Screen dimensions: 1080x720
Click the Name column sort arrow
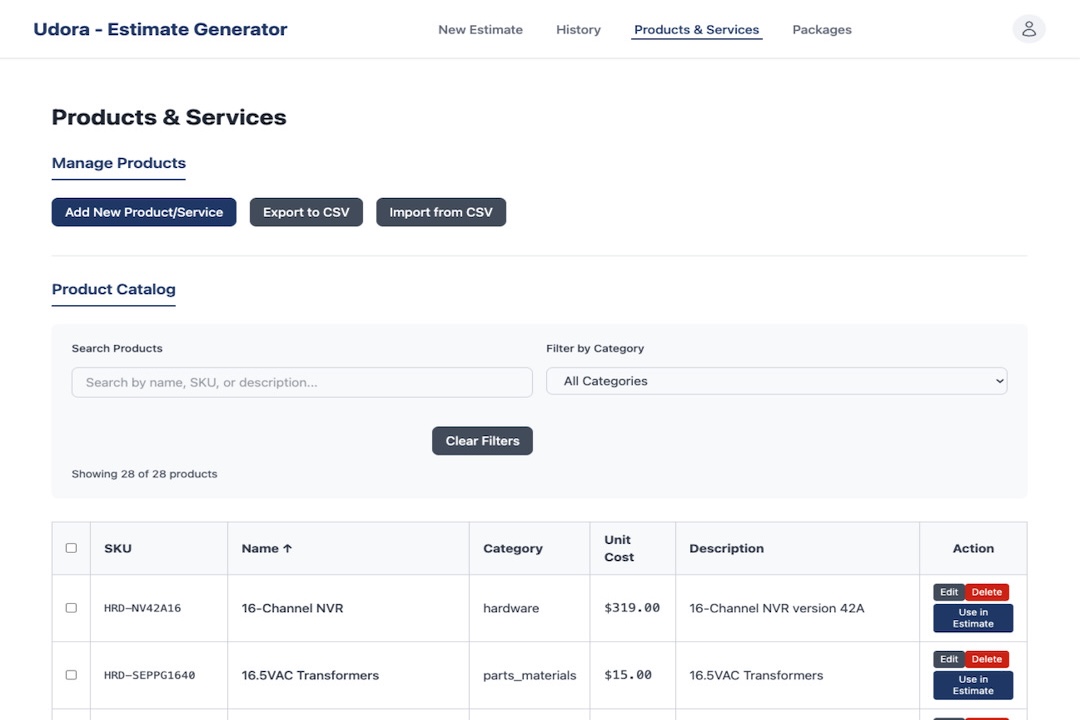coord(287,548)
